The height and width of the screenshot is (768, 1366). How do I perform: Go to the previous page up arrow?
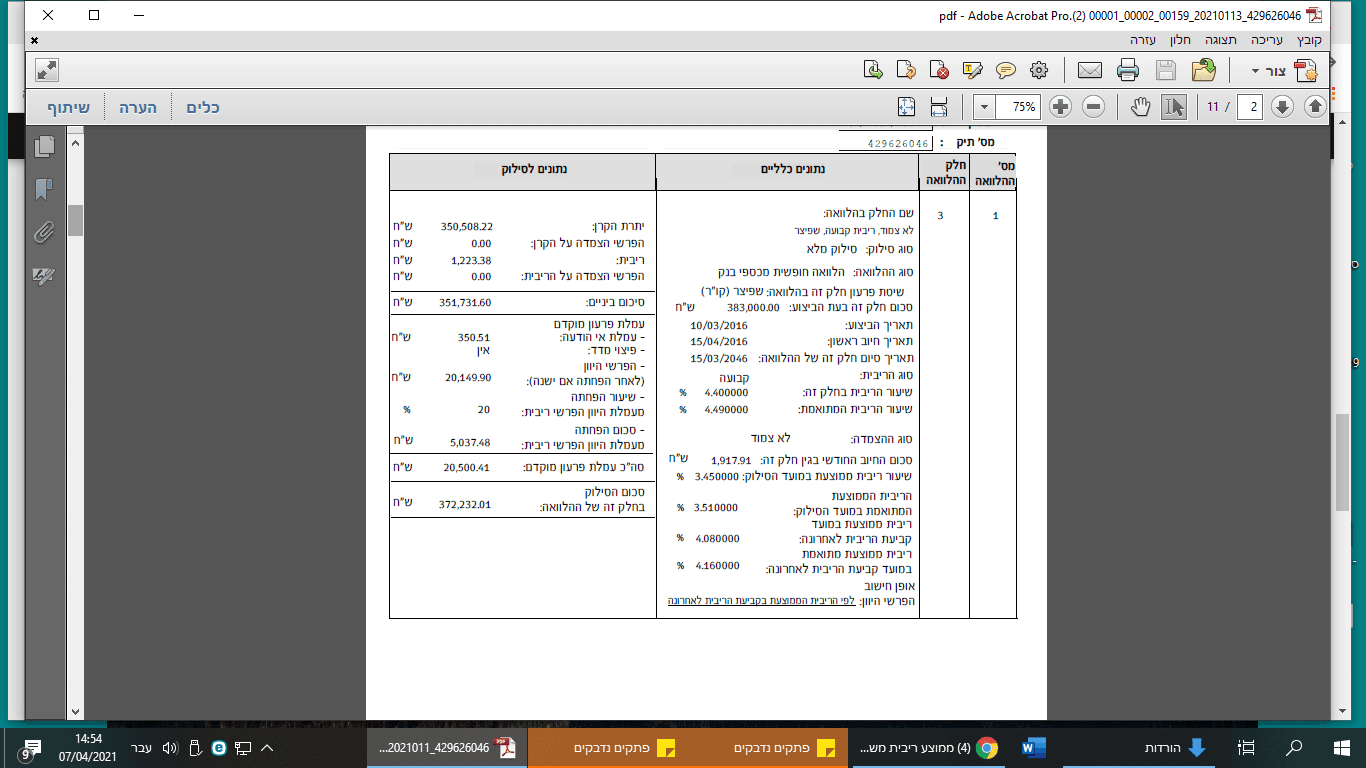[1315, 107]
